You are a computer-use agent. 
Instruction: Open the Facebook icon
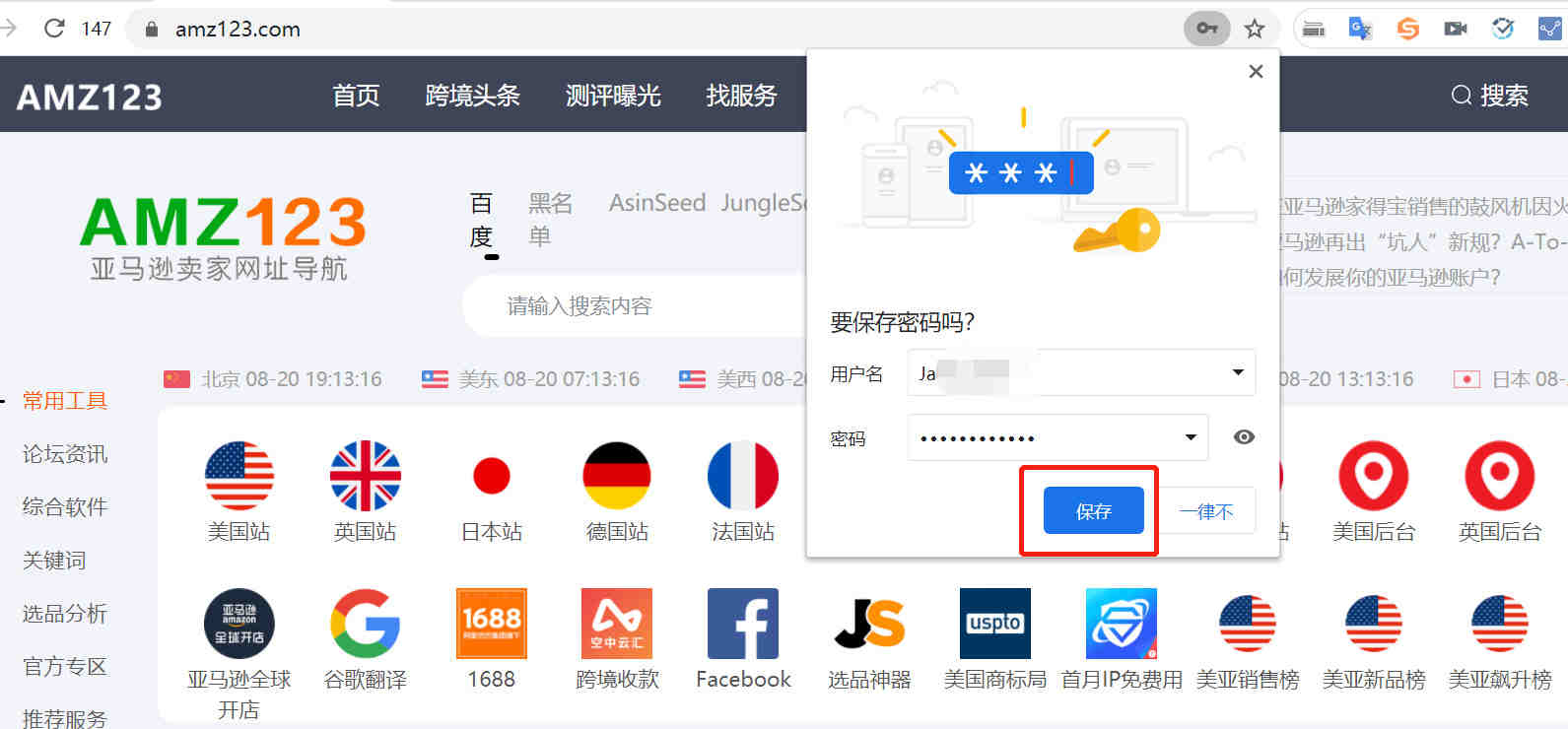(743, 624)
